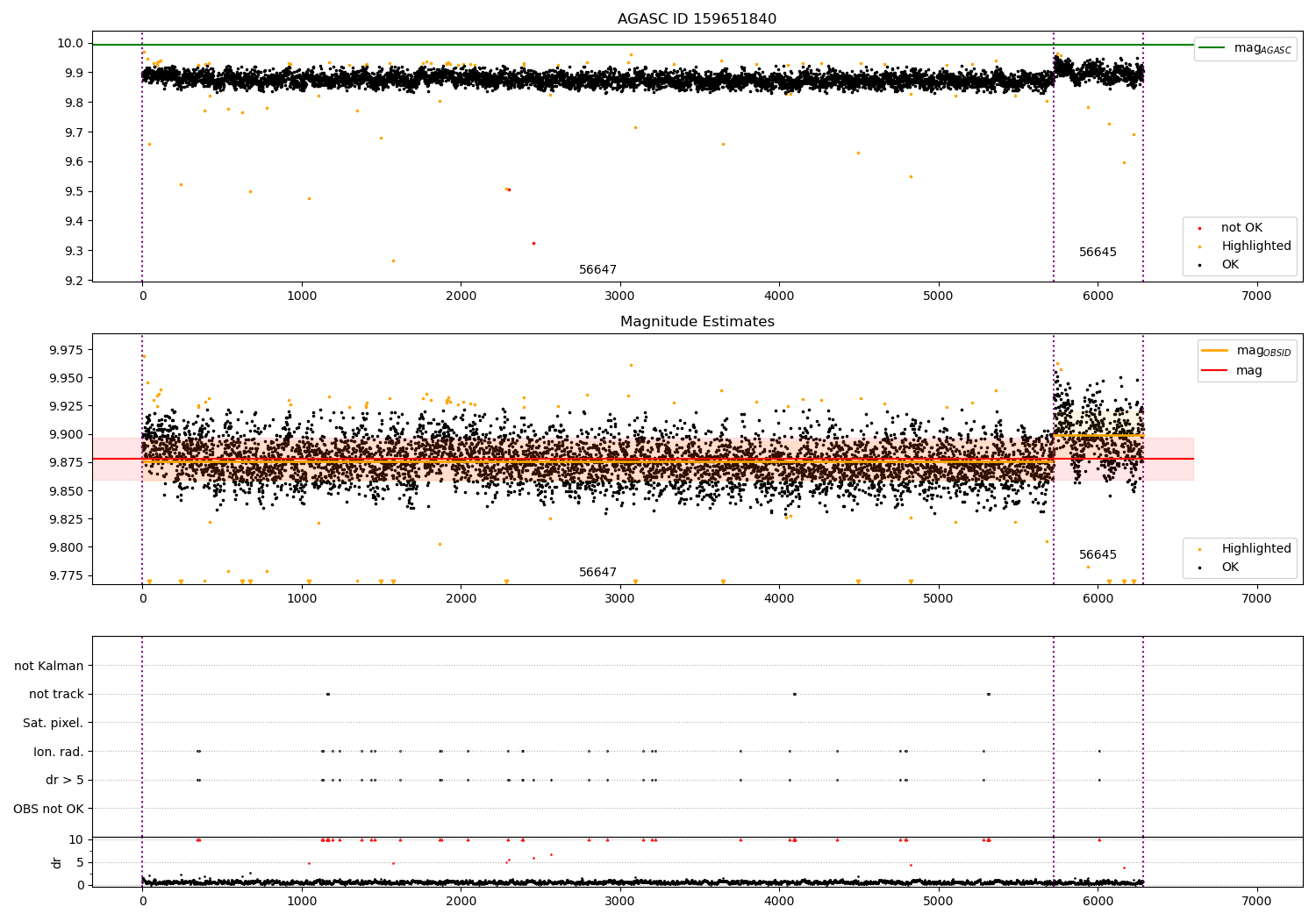
Task: Click the "Magnitude Estimates" plot title
Action: 697,322
